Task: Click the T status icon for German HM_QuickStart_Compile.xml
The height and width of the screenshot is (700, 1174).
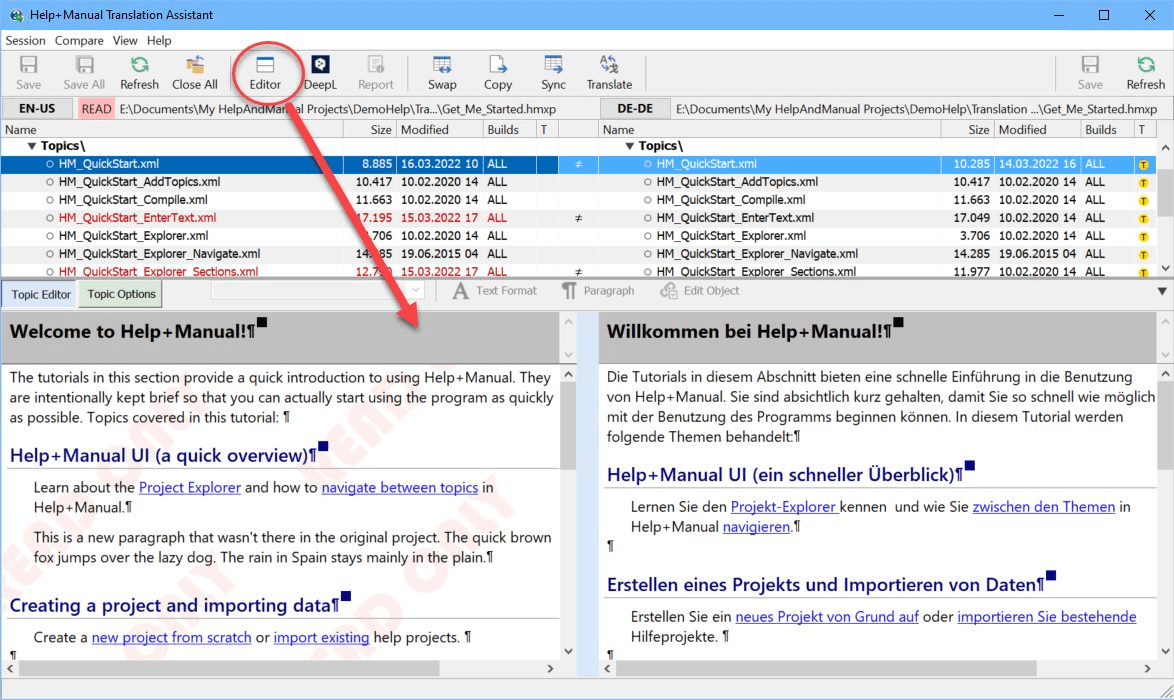Action: pos(1143,200)
